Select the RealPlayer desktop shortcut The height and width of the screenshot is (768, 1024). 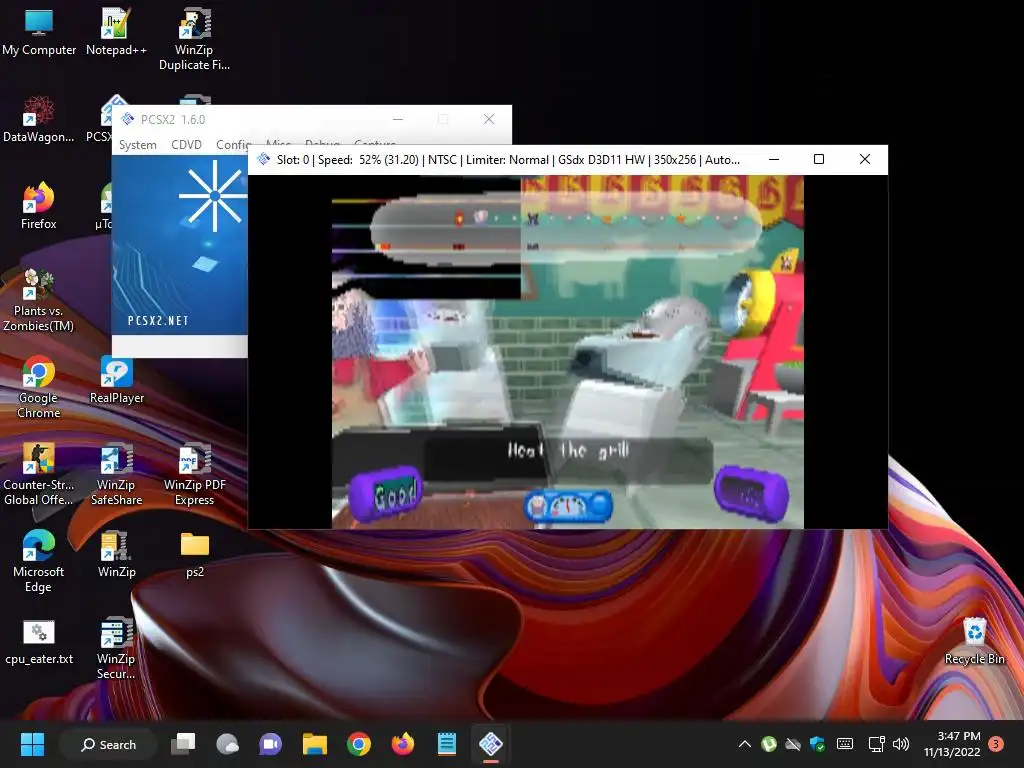(x=116, y=380)
